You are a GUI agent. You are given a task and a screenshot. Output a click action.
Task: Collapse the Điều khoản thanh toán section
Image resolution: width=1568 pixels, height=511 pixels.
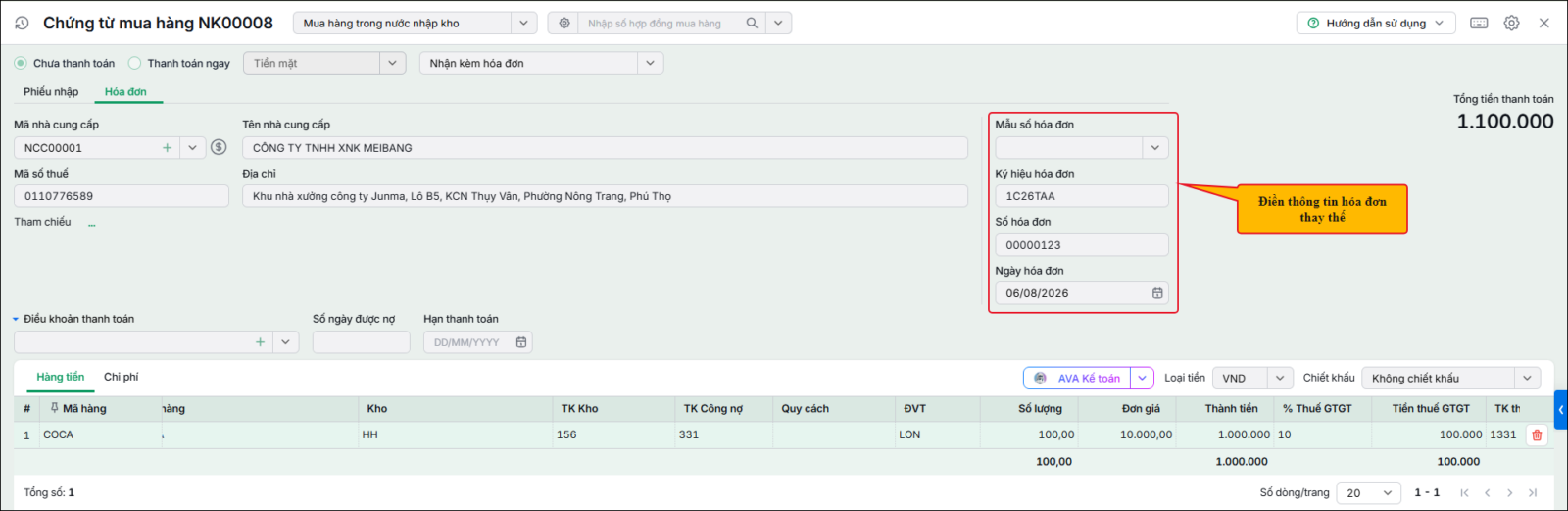pos(16,319)
